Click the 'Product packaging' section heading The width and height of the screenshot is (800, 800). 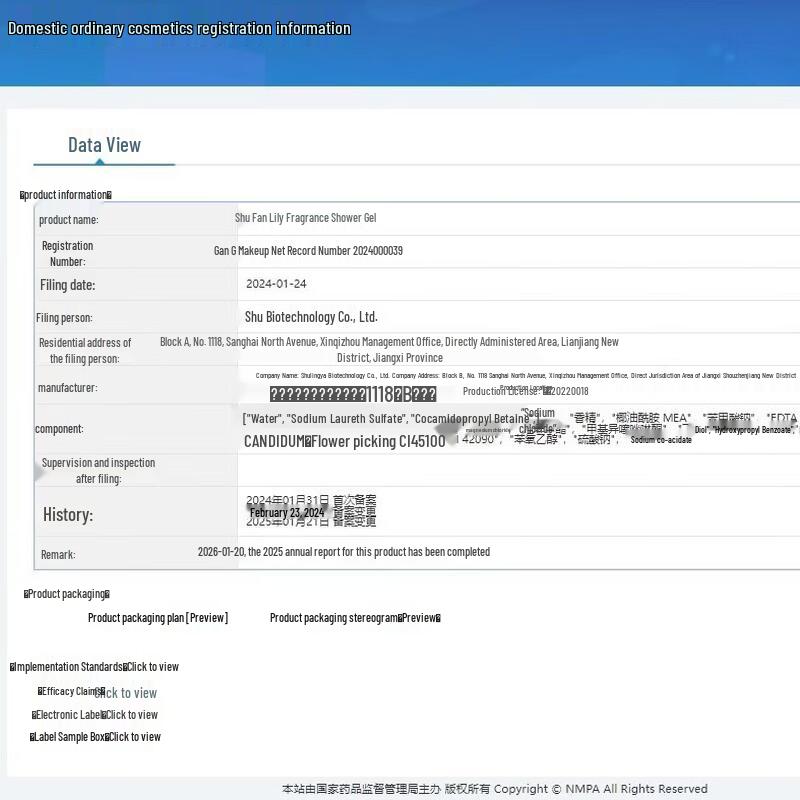(67, 594)
